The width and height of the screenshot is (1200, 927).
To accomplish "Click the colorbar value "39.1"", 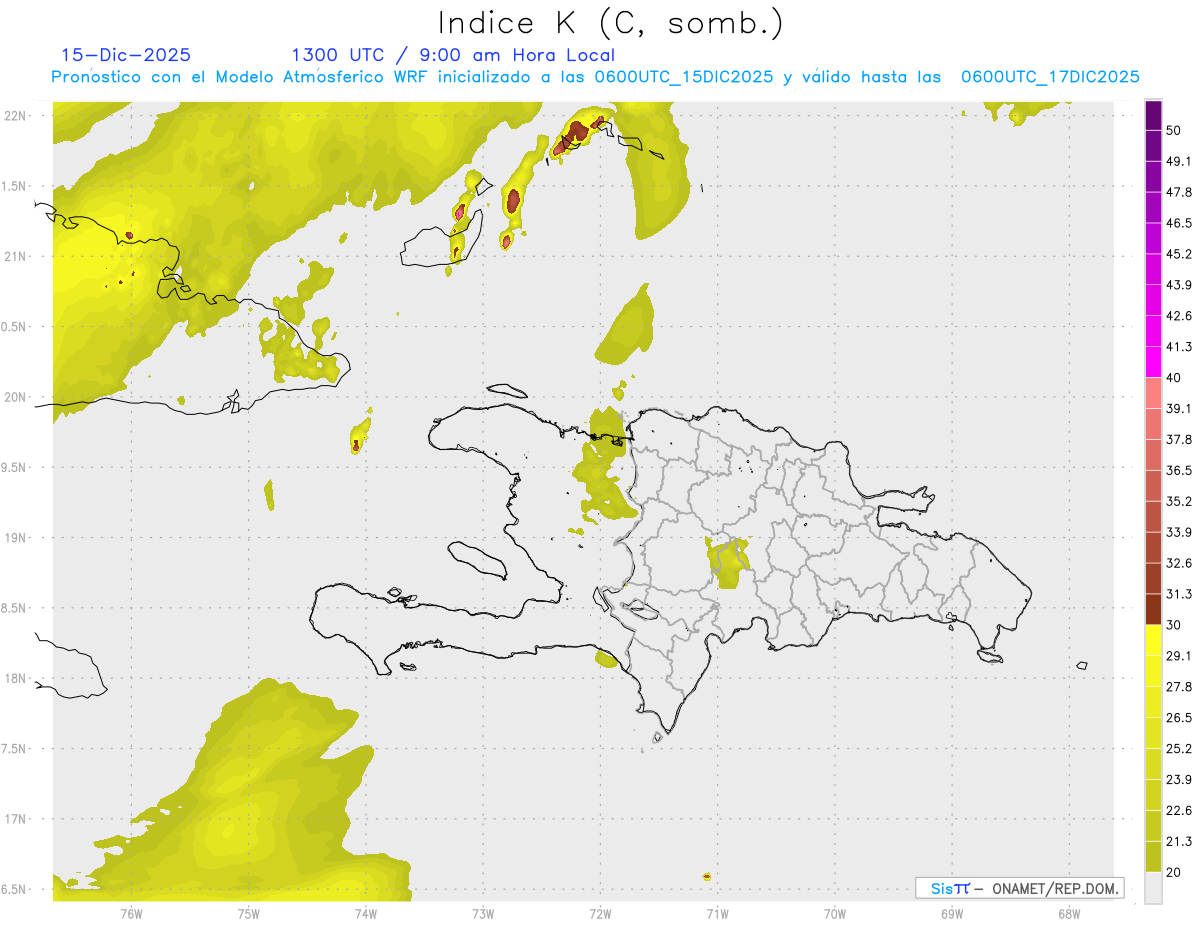I will tap(1179, 408).
